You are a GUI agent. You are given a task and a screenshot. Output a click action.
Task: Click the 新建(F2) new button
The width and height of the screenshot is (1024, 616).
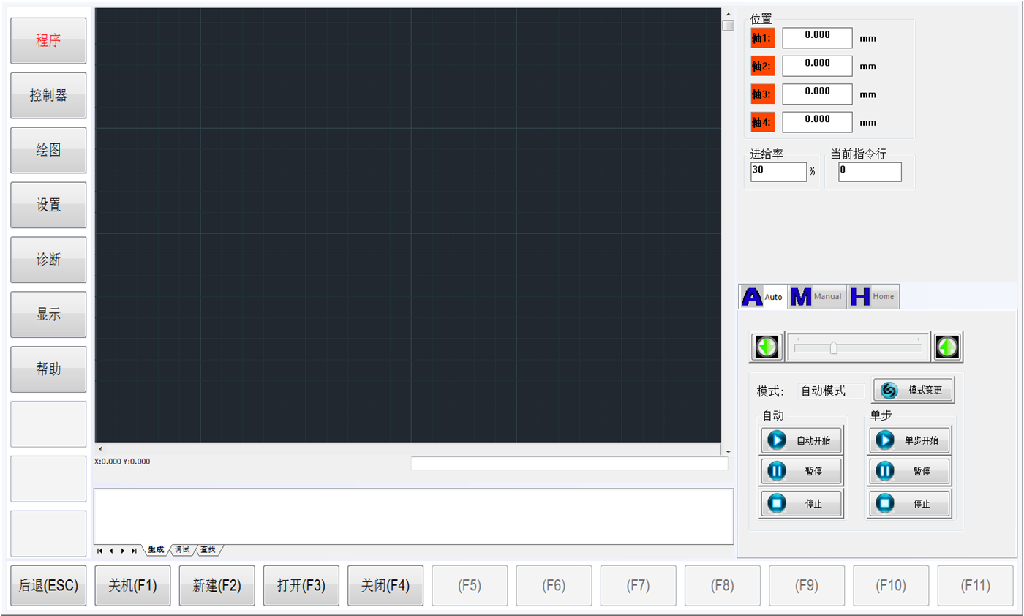[217, 585]
